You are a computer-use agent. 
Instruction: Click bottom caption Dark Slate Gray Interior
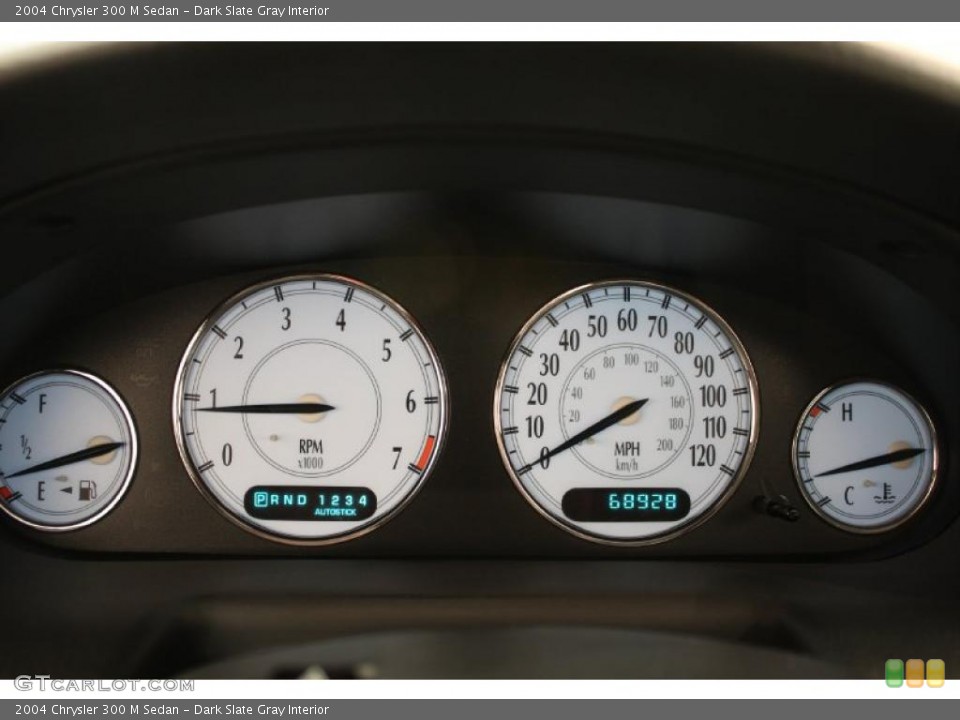click(261, 710)
